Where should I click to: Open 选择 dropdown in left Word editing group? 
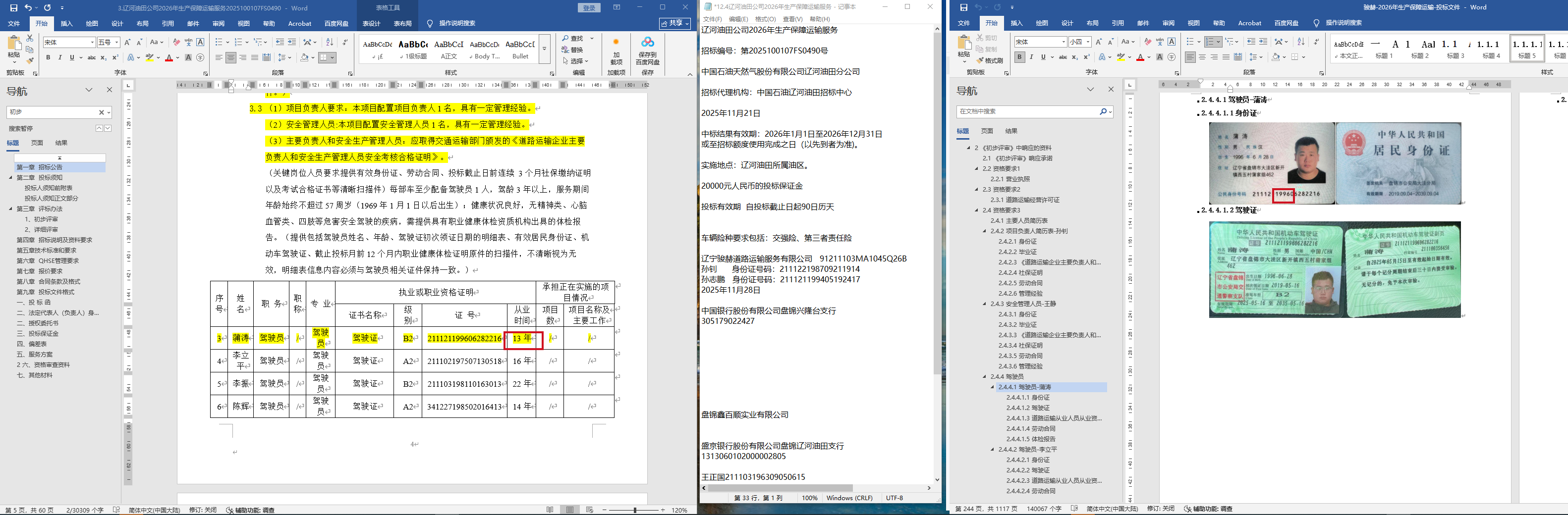(x=575, y=61)
